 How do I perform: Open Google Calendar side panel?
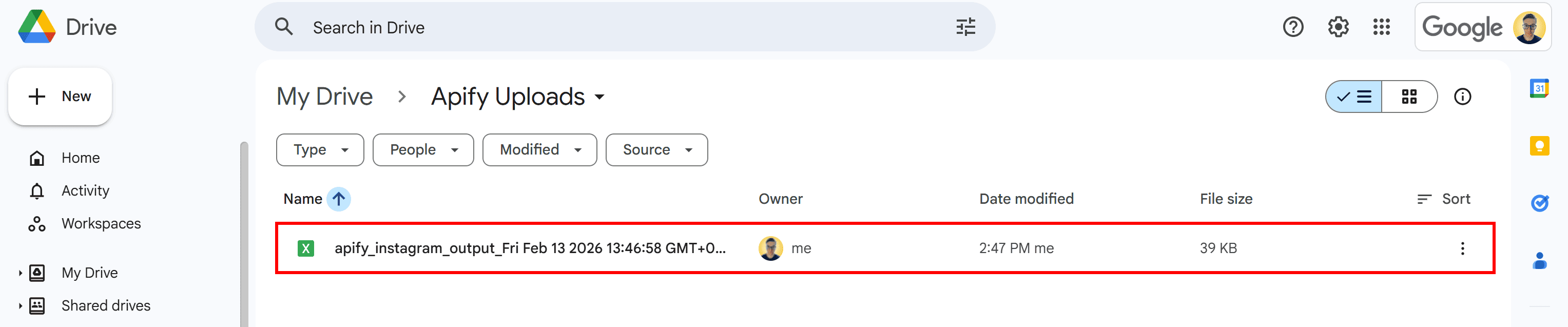(1539, 89)
